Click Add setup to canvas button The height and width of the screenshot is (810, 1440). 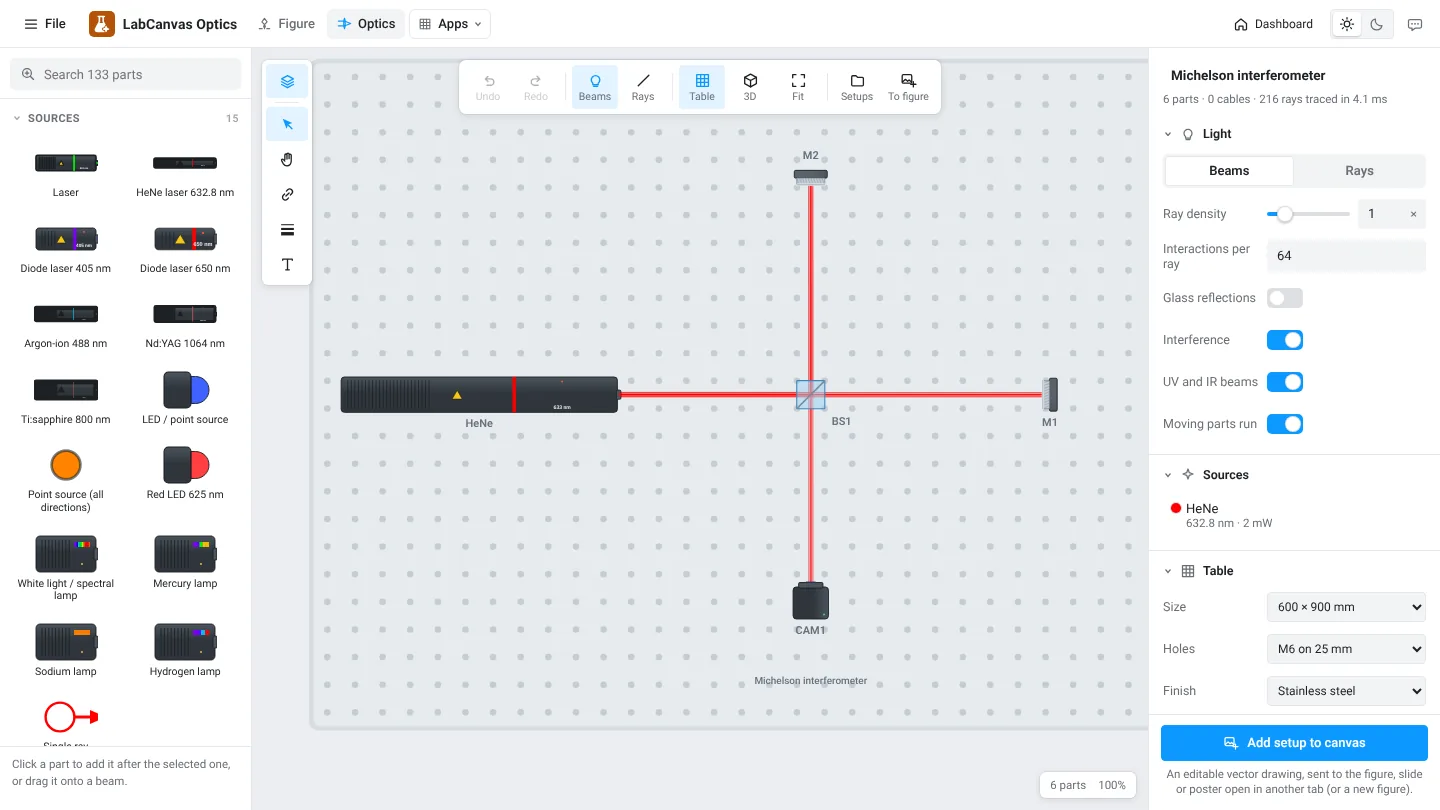coord(1294,743)
